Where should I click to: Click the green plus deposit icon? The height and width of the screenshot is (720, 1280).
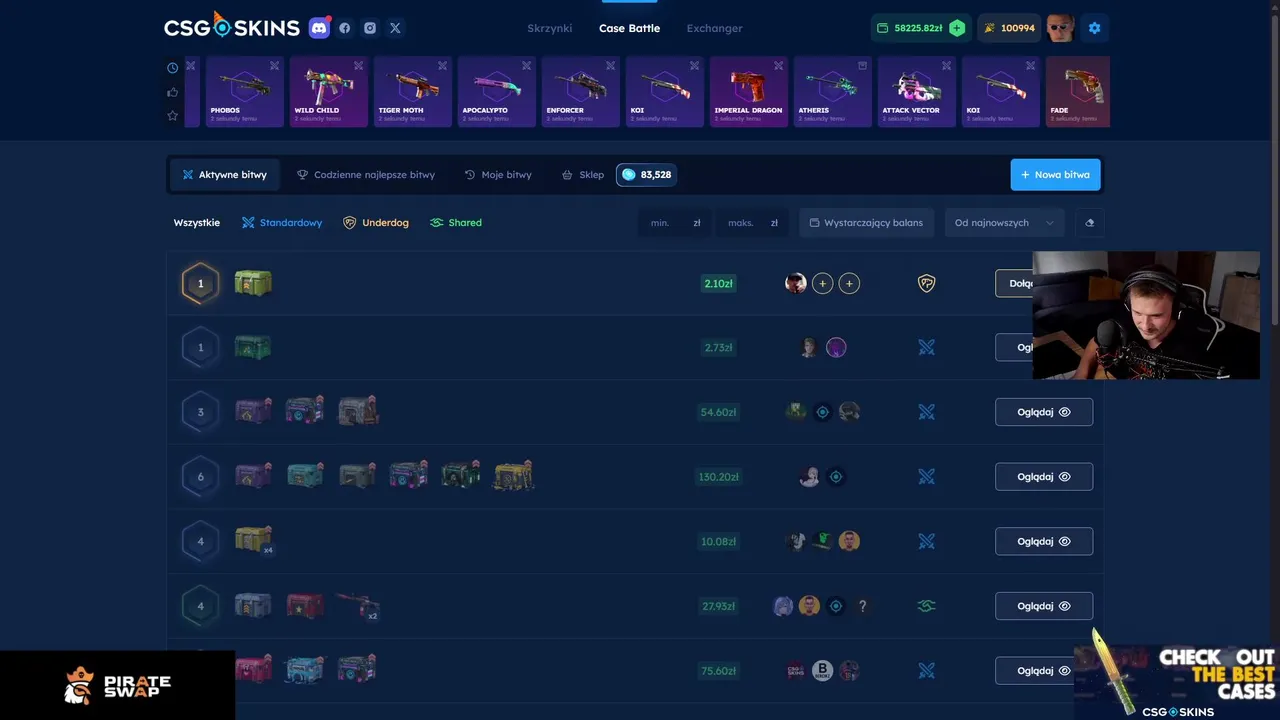click(x=957, y=28)
